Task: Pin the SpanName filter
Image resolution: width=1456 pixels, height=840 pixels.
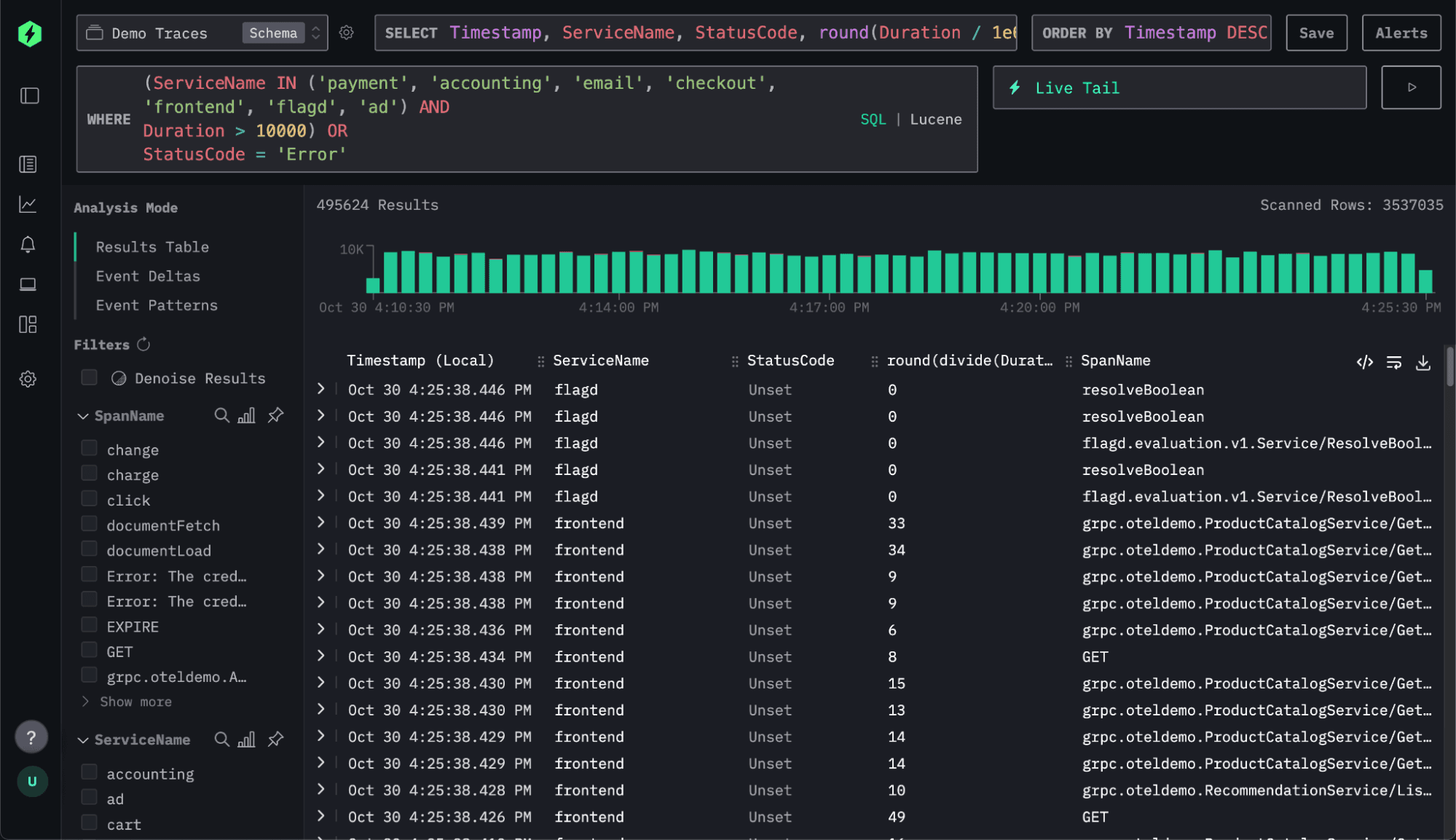Action: point(275,415)
